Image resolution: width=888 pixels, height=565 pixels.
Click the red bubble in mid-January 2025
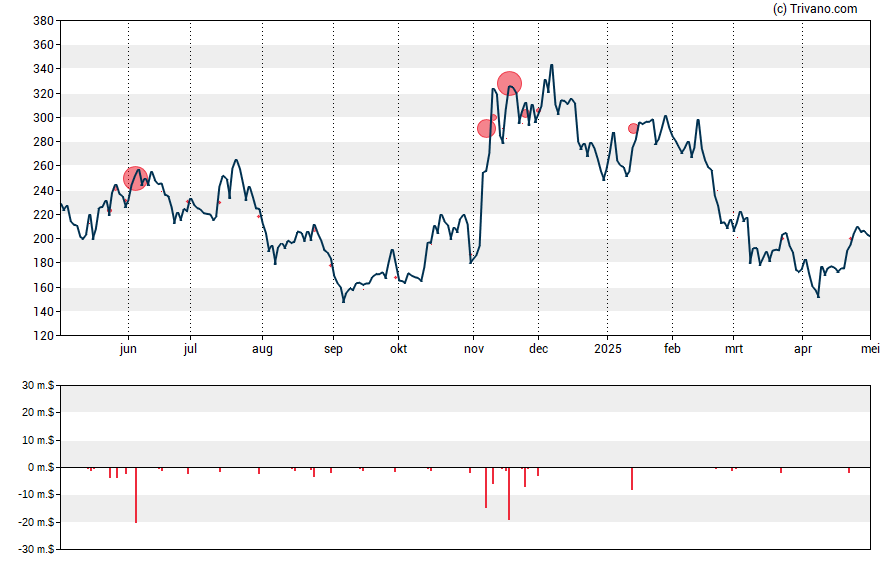[633, 129]
